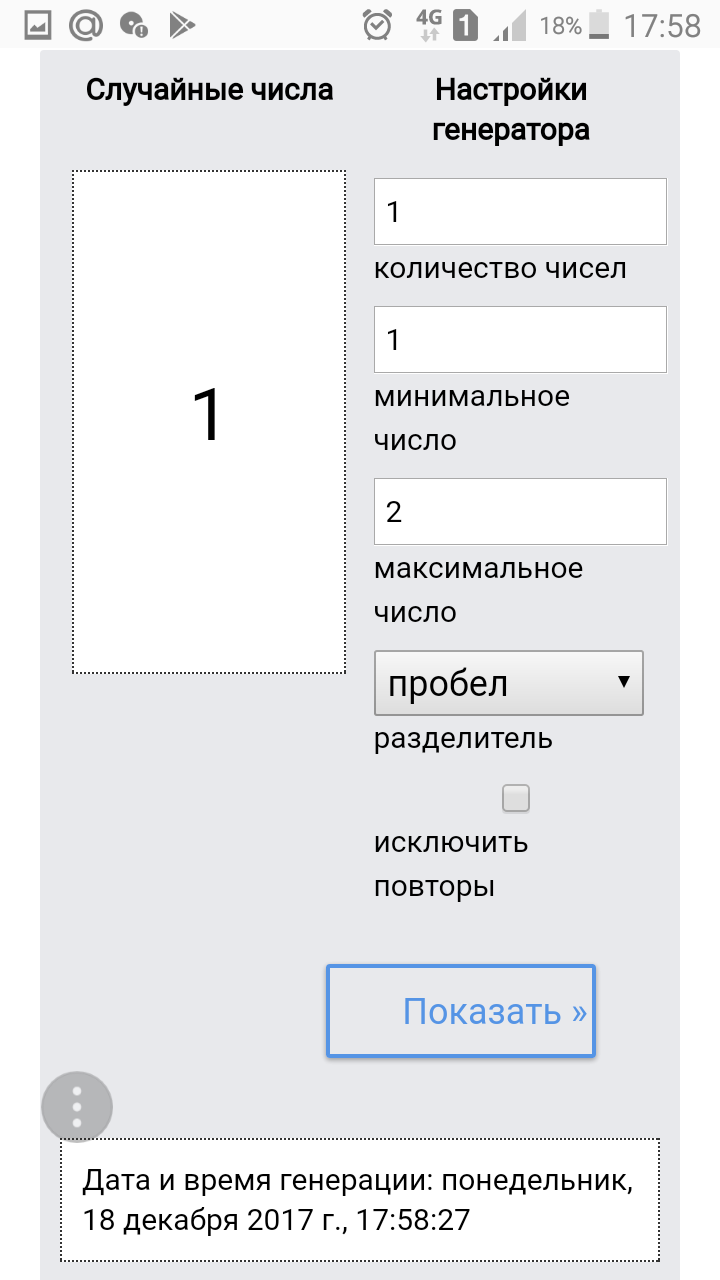Tap the 4G mobile data indicator
Screen dimensions: 720x1280
tap(429, 26)
